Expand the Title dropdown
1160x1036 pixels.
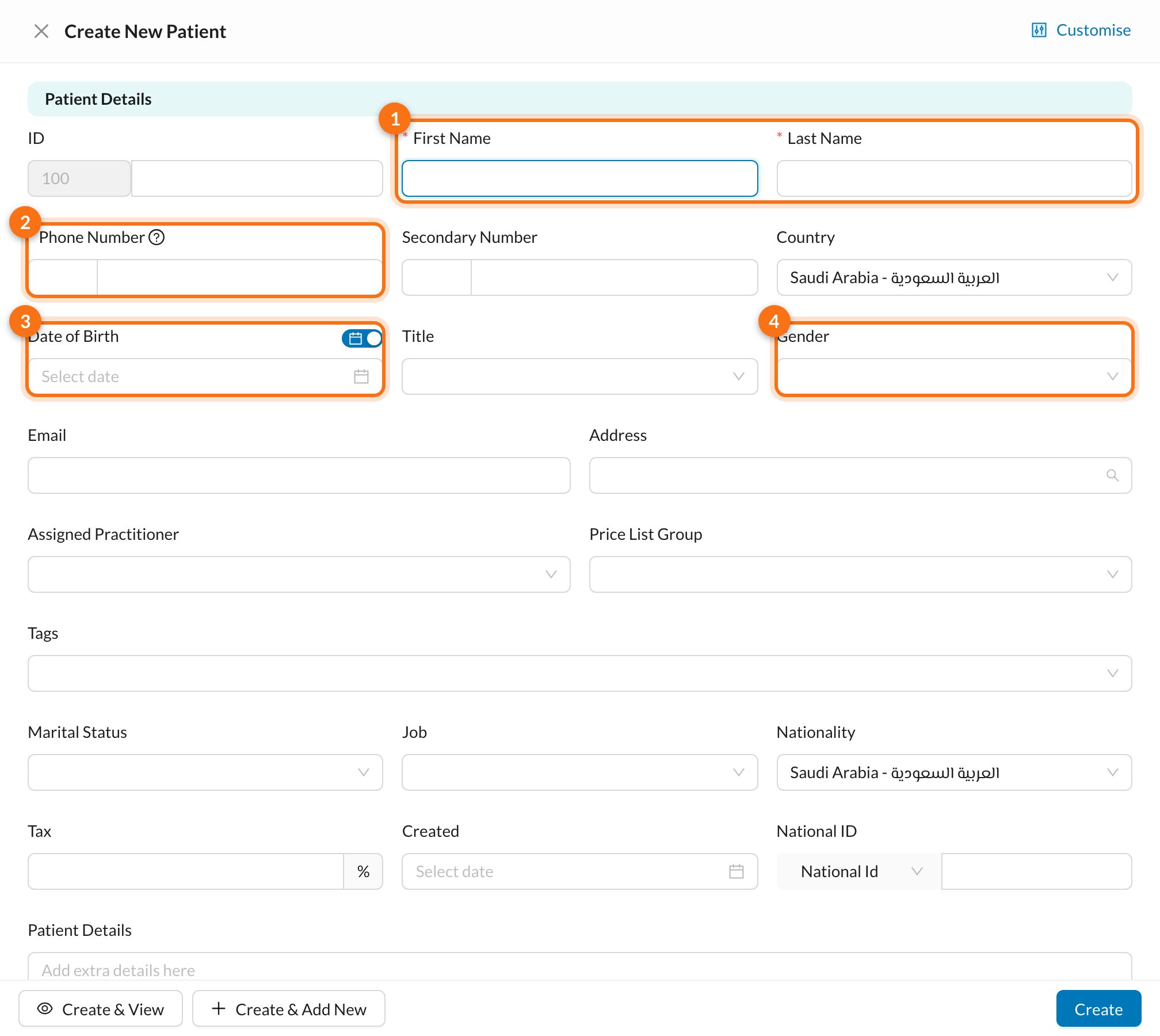click(x=579, y=376)
